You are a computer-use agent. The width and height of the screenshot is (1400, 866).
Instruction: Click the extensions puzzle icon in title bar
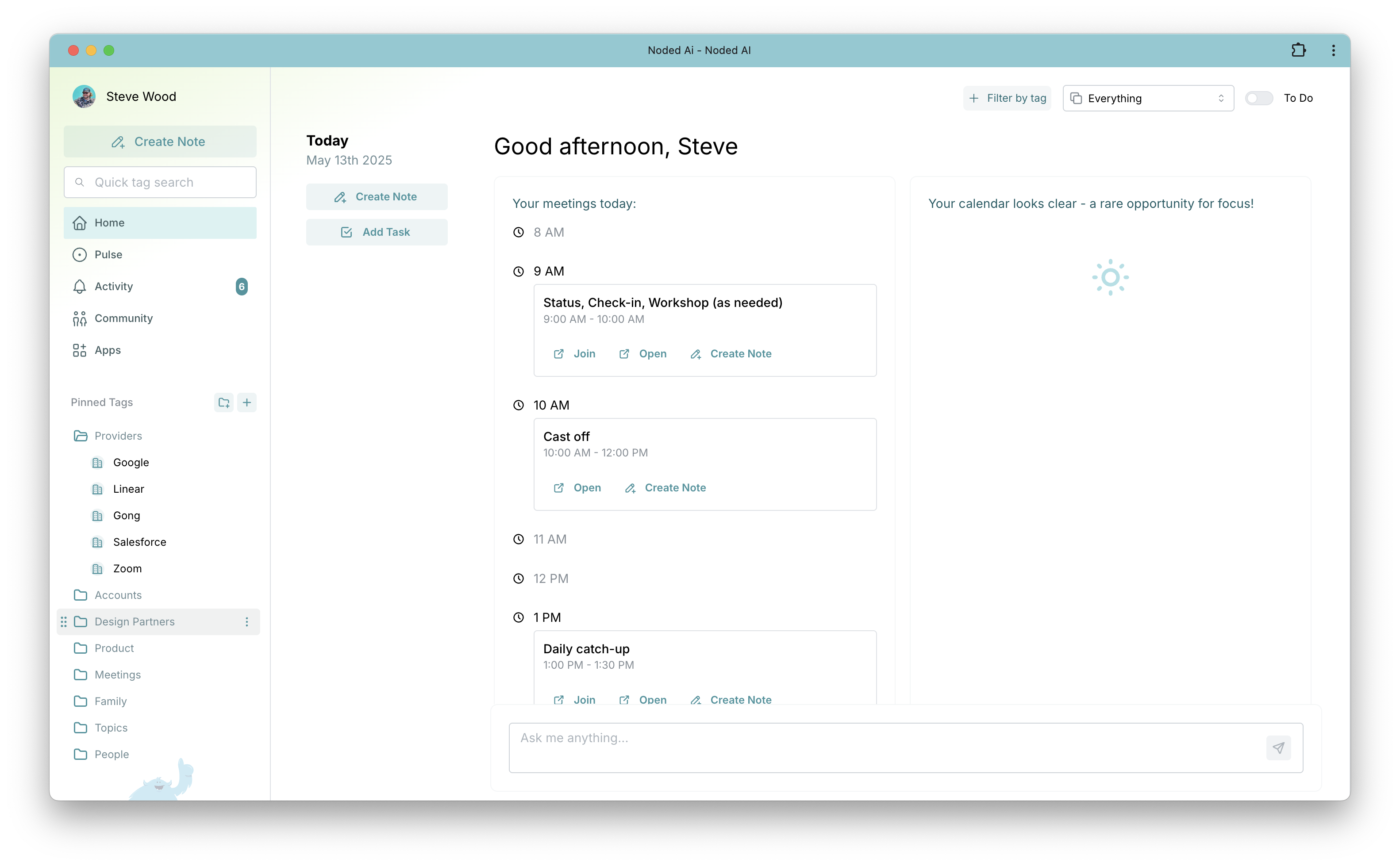click(1298, 50)
